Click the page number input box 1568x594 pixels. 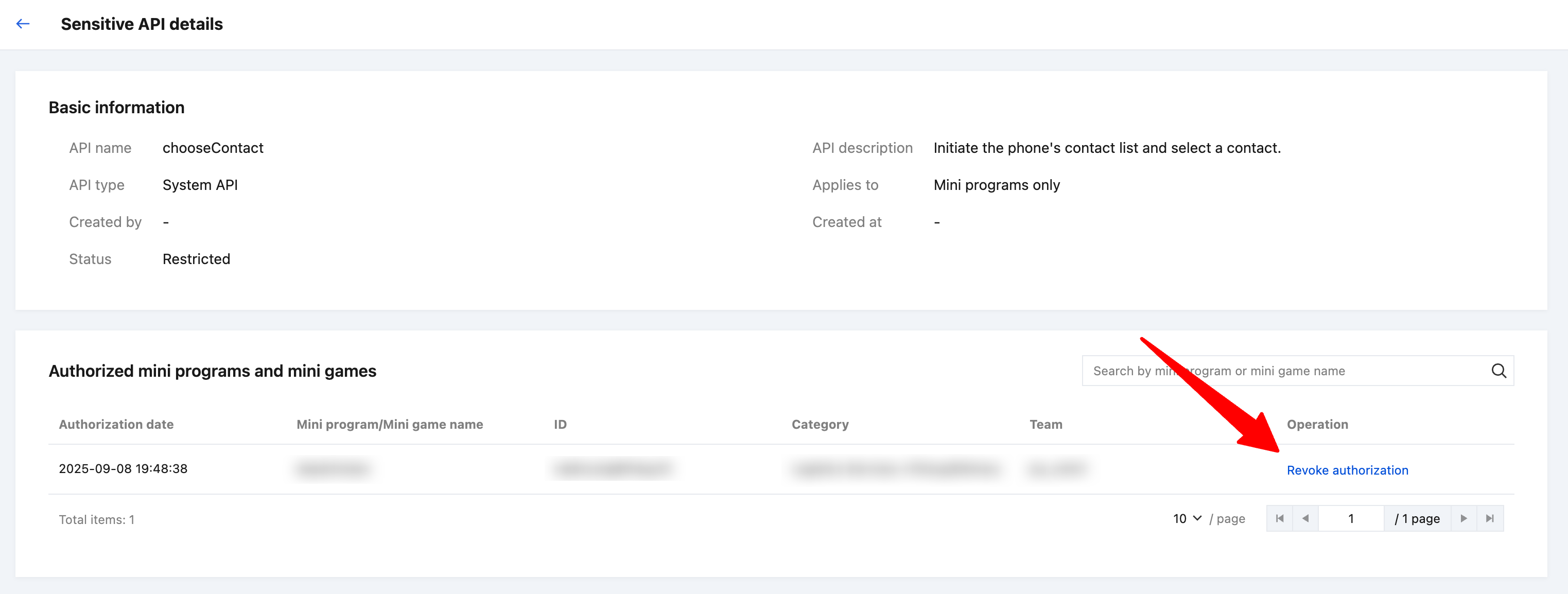click(1351, 518)
